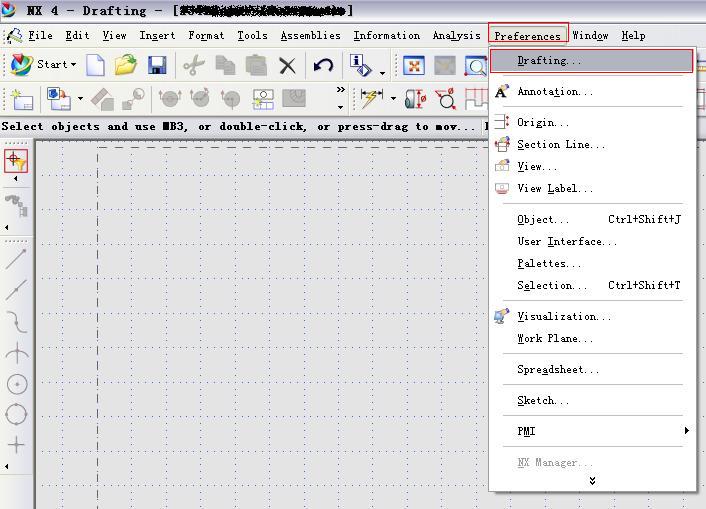Click the Paste clipboard icon
The height and width of the screenshot is (509, 706).
coord(256,65)
